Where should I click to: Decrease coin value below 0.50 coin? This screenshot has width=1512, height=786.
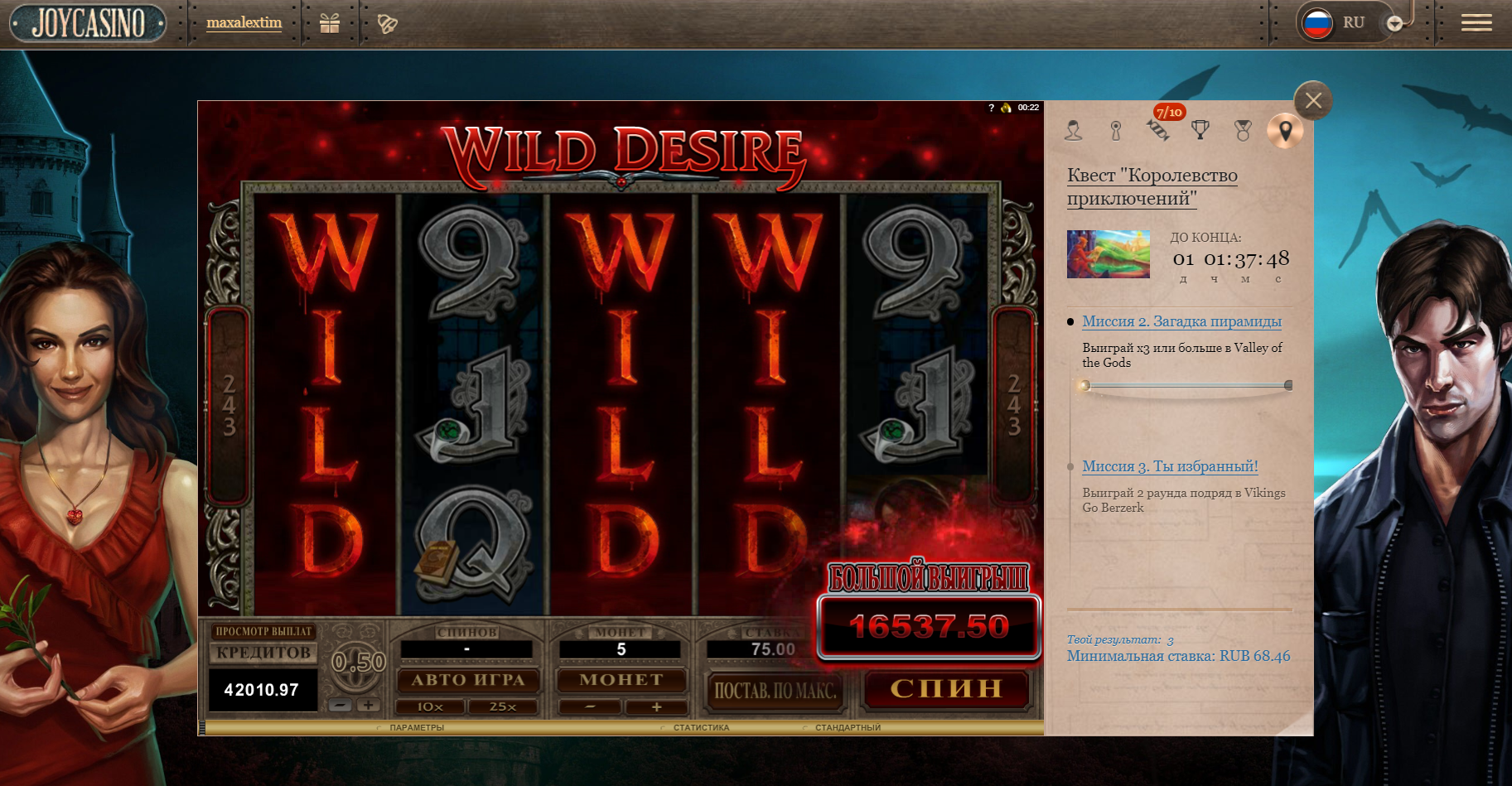[x=340, y=706]
